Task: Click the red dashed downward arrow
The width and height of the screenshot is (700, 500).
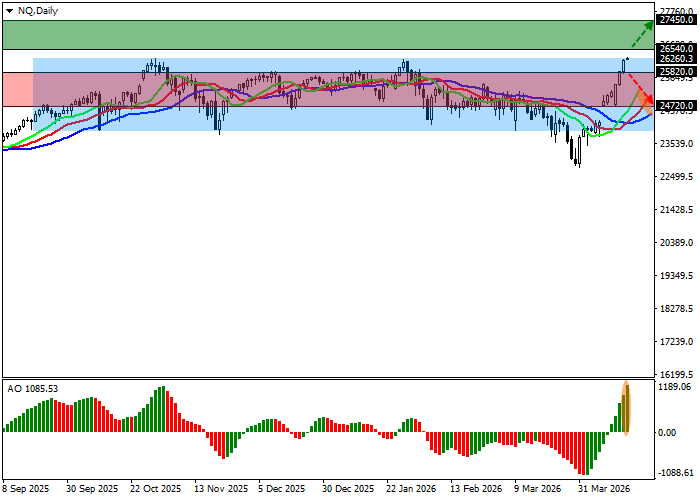Action: pyautogui.click(x=640, y=88)
